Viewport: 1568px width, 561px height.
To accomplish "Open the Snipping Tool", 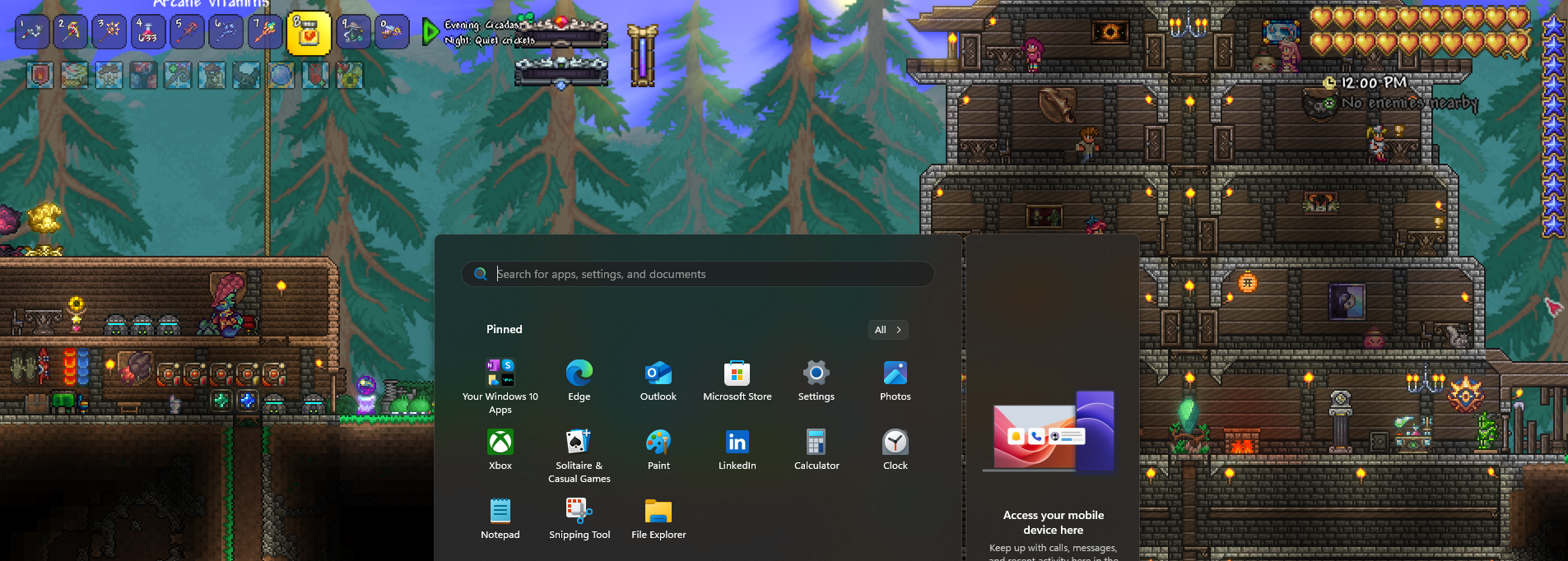I will coord(579,519).
